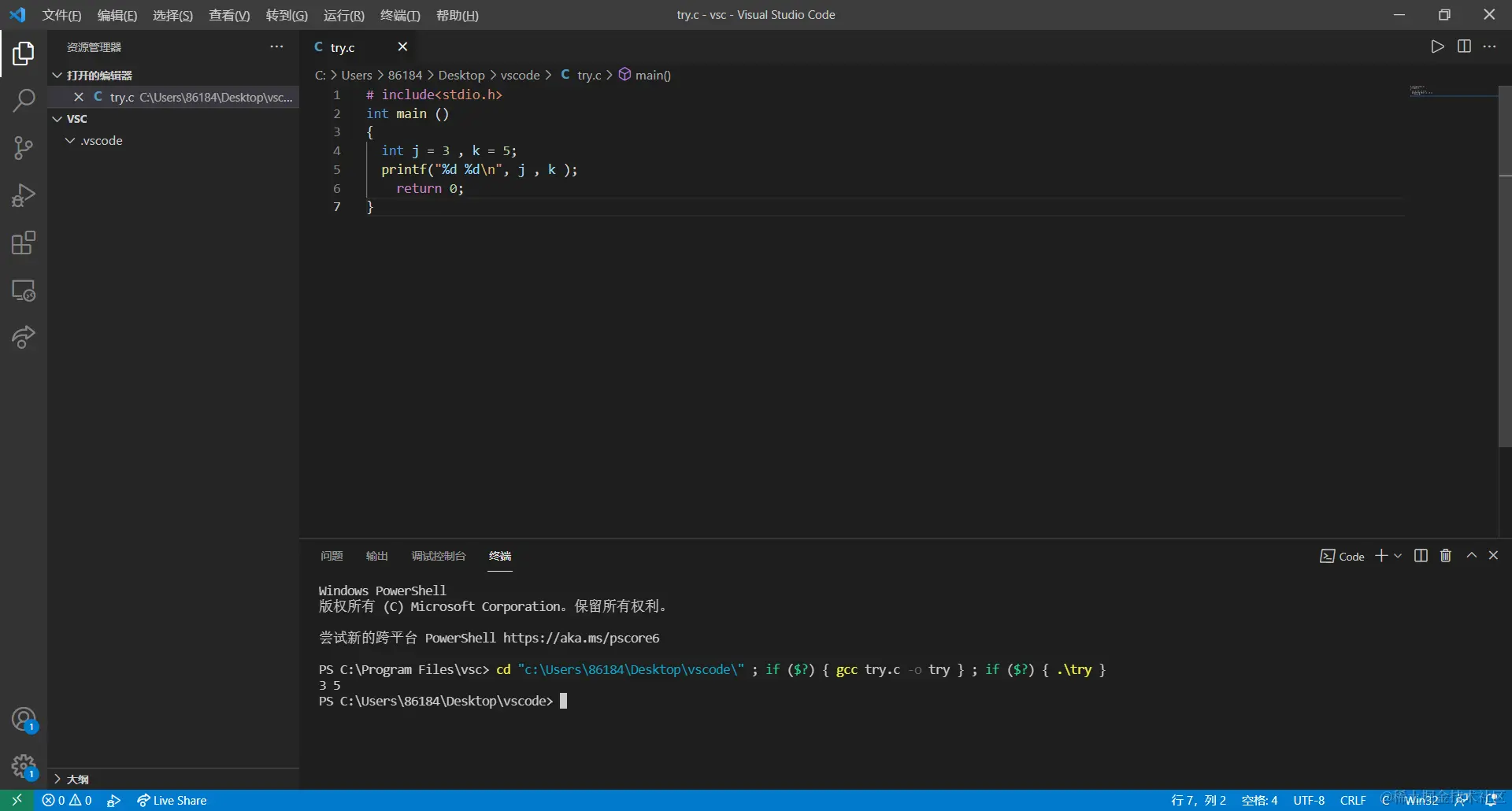Viewport: 1512px width, 811px height.
Task: Close the terminal panel
Action: coord(1493,556)
